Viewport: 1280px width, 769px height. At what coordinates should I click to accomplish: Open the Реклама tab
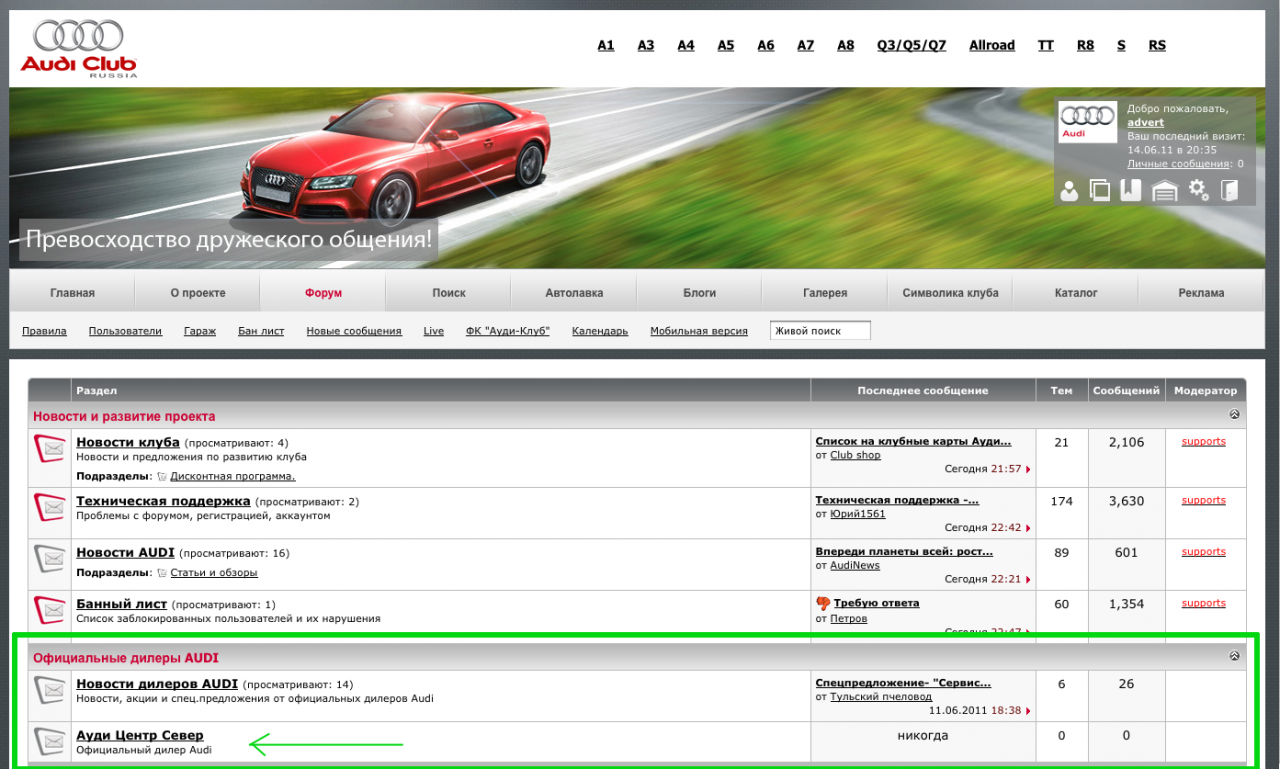[x=1201, y=293]
